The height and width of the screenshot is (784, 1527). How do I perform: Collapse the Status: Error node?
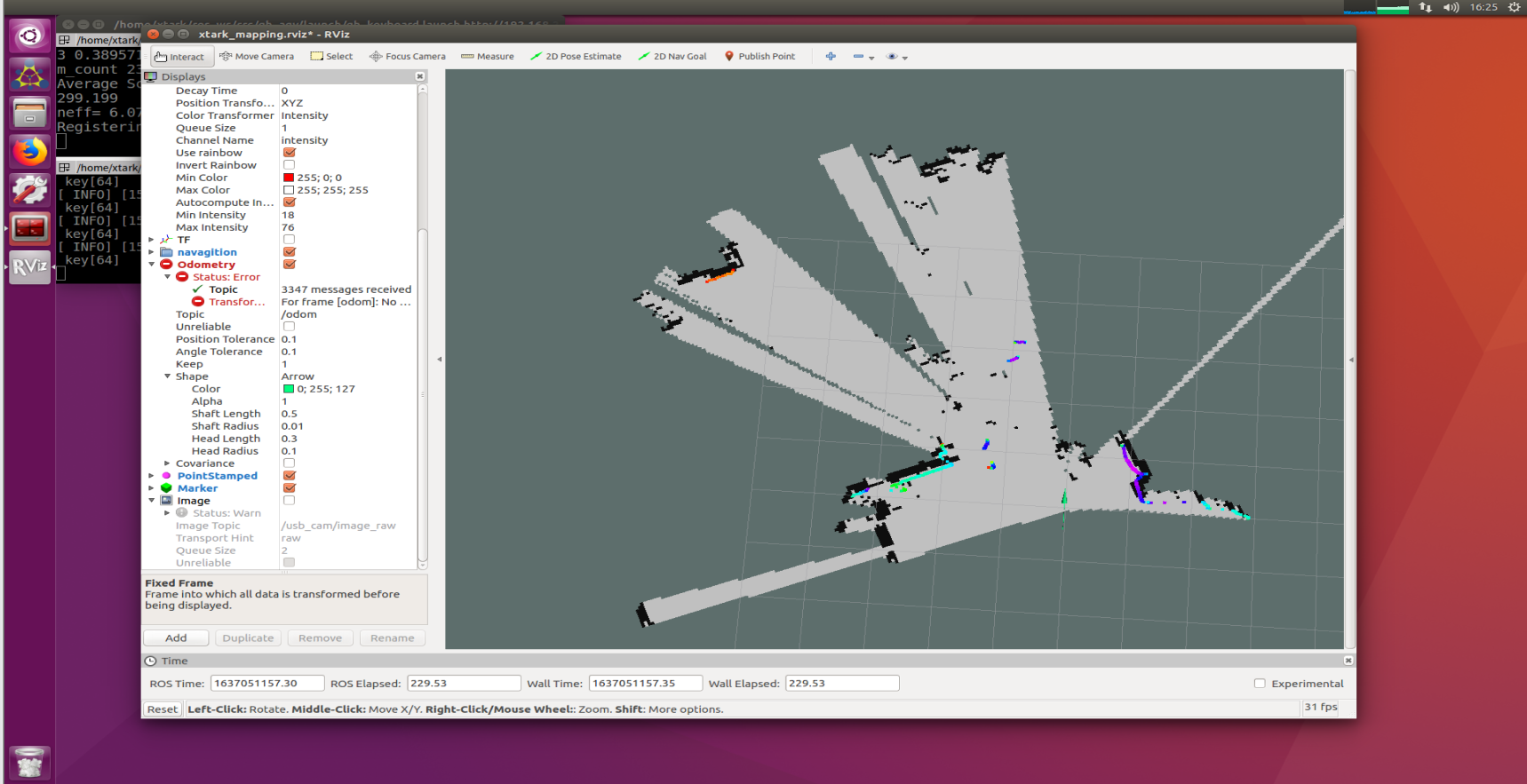[168, 277]
